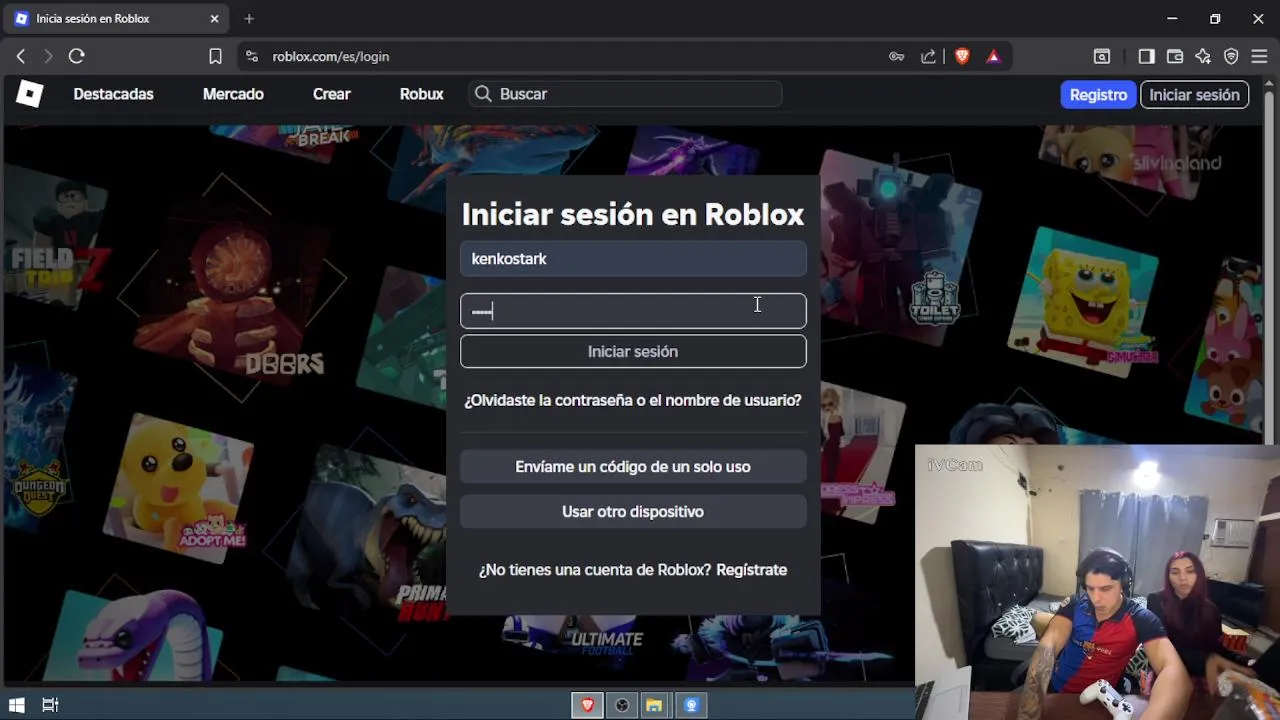1280x720 pixels.
Task: Open the Crear menu item
Action: click(332, 94)
